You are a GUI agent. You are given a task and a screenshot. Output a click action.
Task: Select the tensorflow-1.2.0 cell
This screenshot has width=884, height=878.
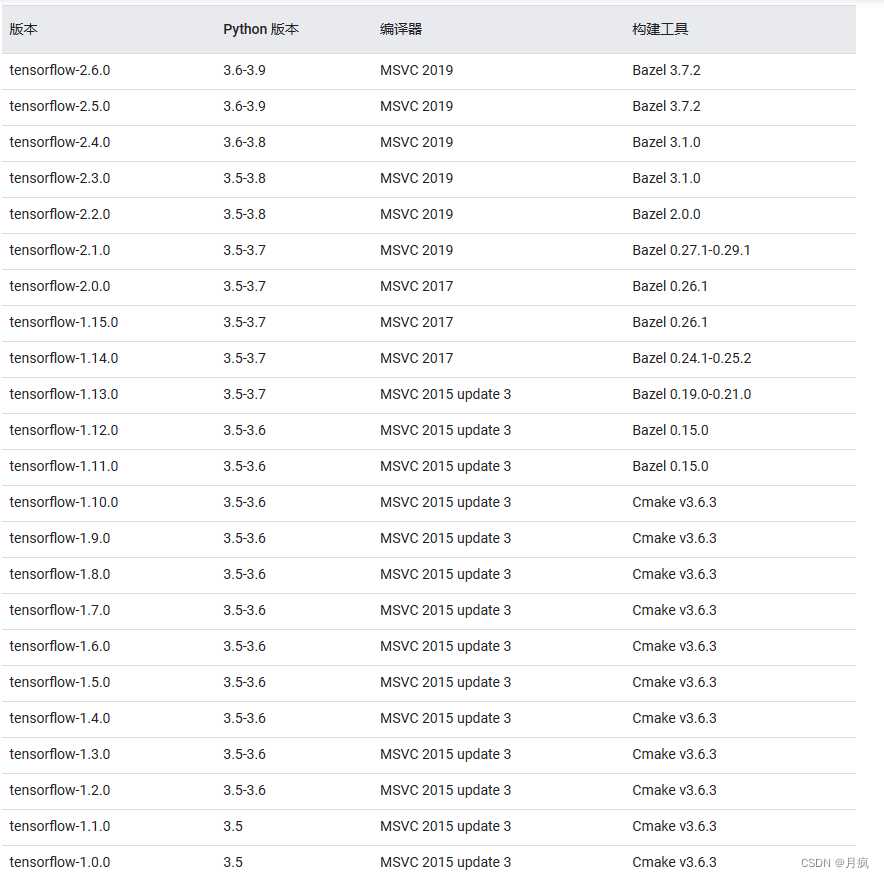(60, 791)
